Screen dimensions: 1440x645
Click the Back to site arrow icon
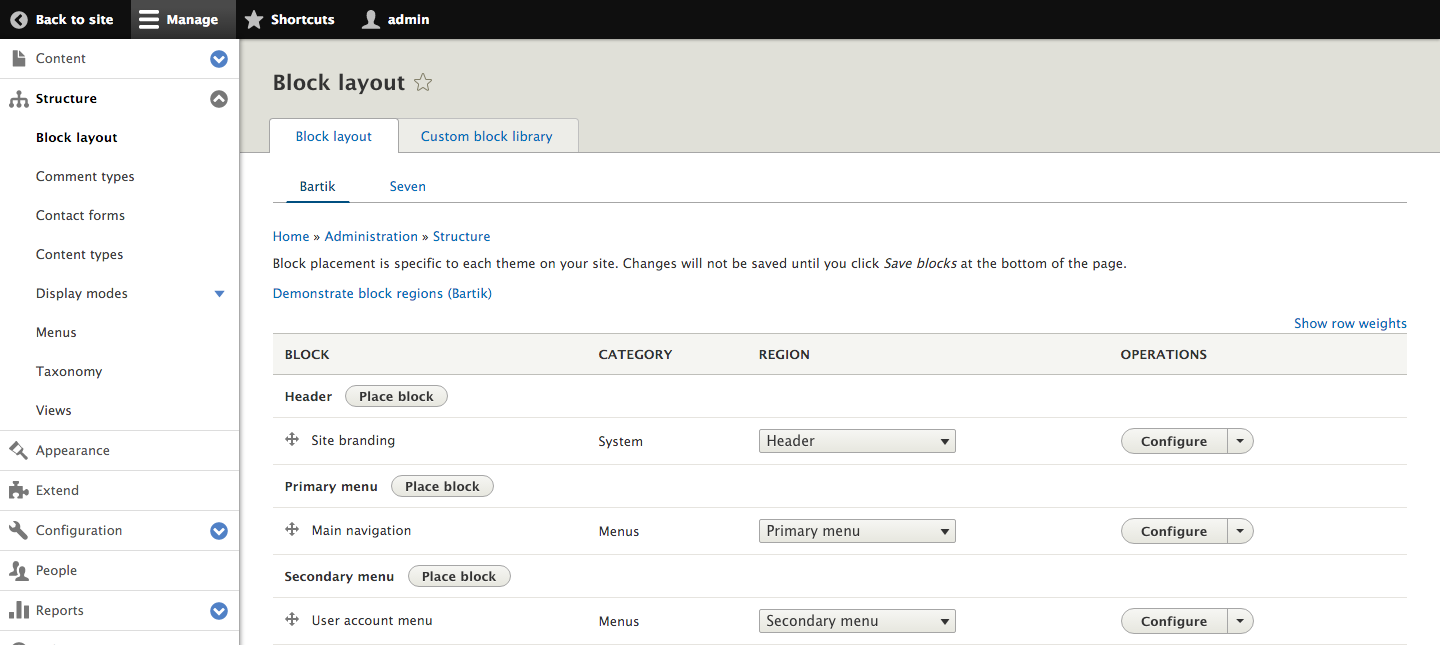coord(19,19)
